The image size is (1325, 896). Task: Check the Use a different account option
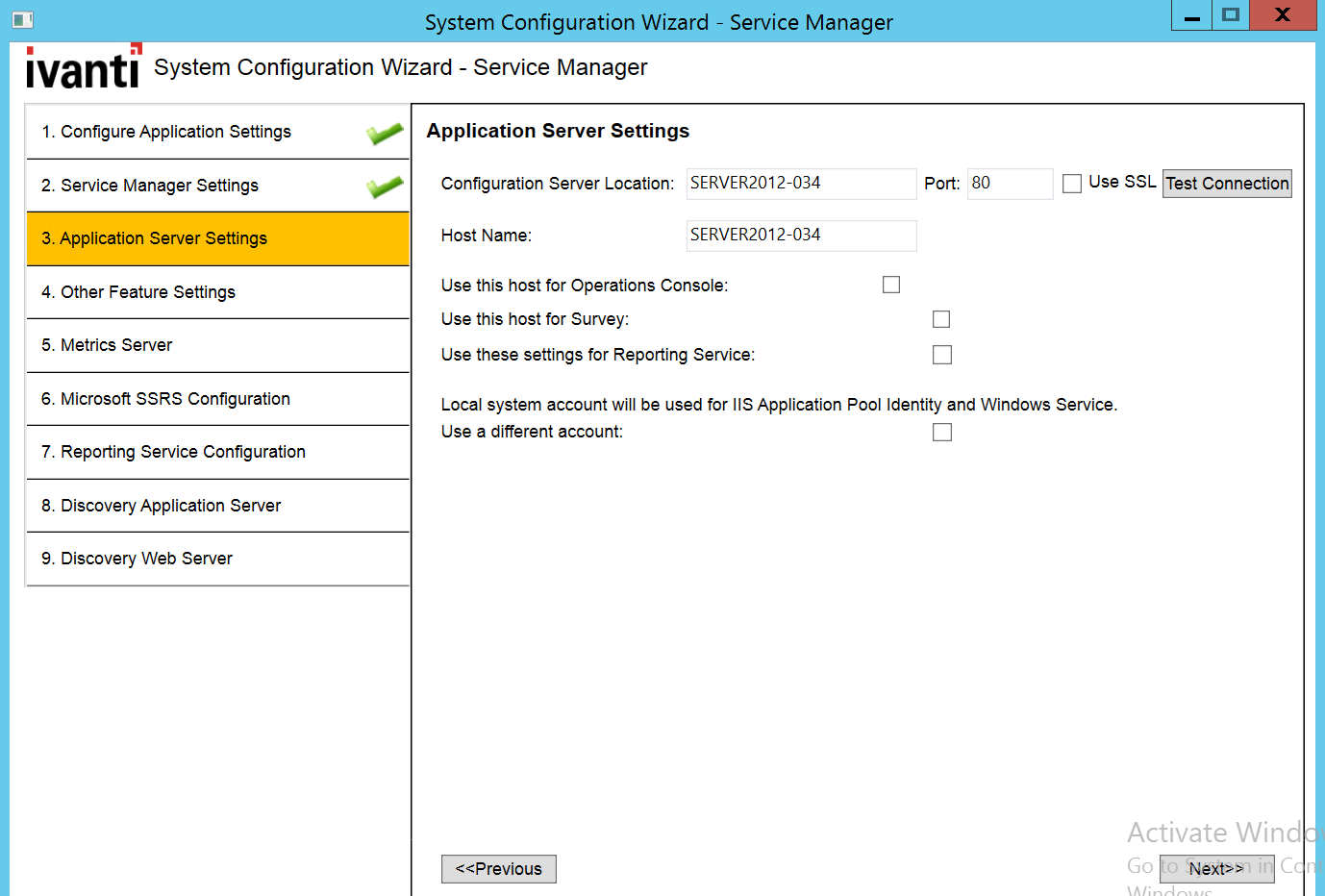pyautogui.click(x=941, y=432)
